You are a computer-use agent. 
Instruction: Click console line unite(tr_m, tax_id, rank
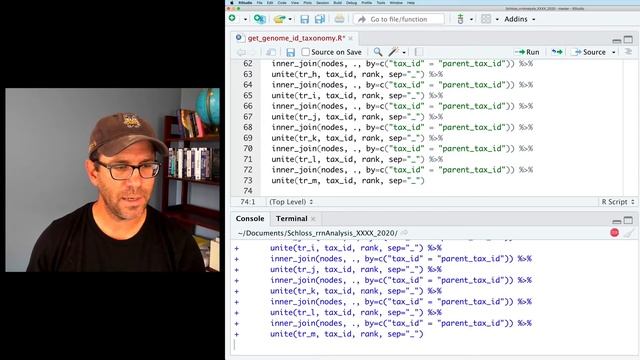pos(347,334)
